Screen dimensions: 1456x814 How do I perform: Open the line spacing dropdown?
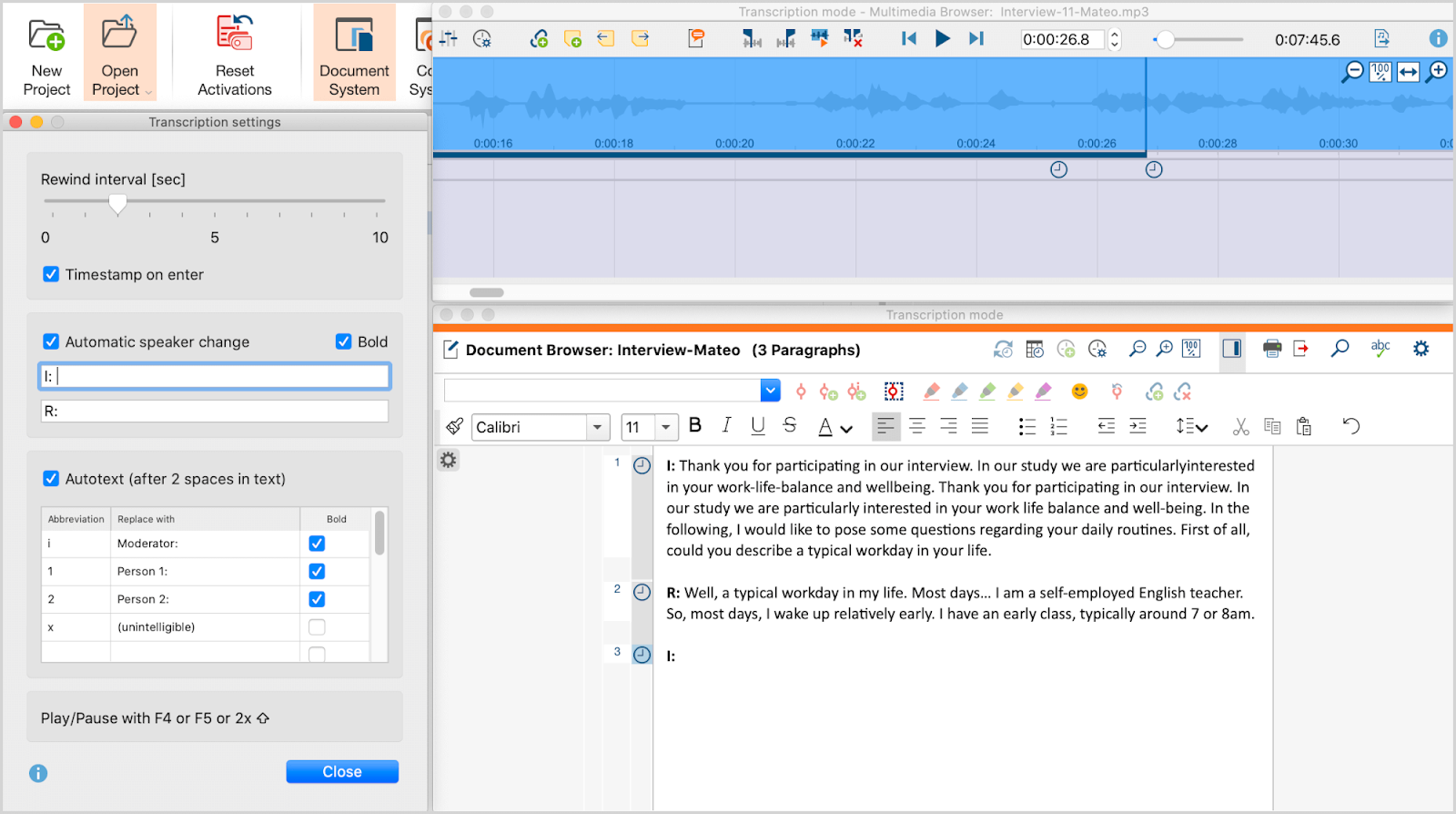tap(1191, 426)
